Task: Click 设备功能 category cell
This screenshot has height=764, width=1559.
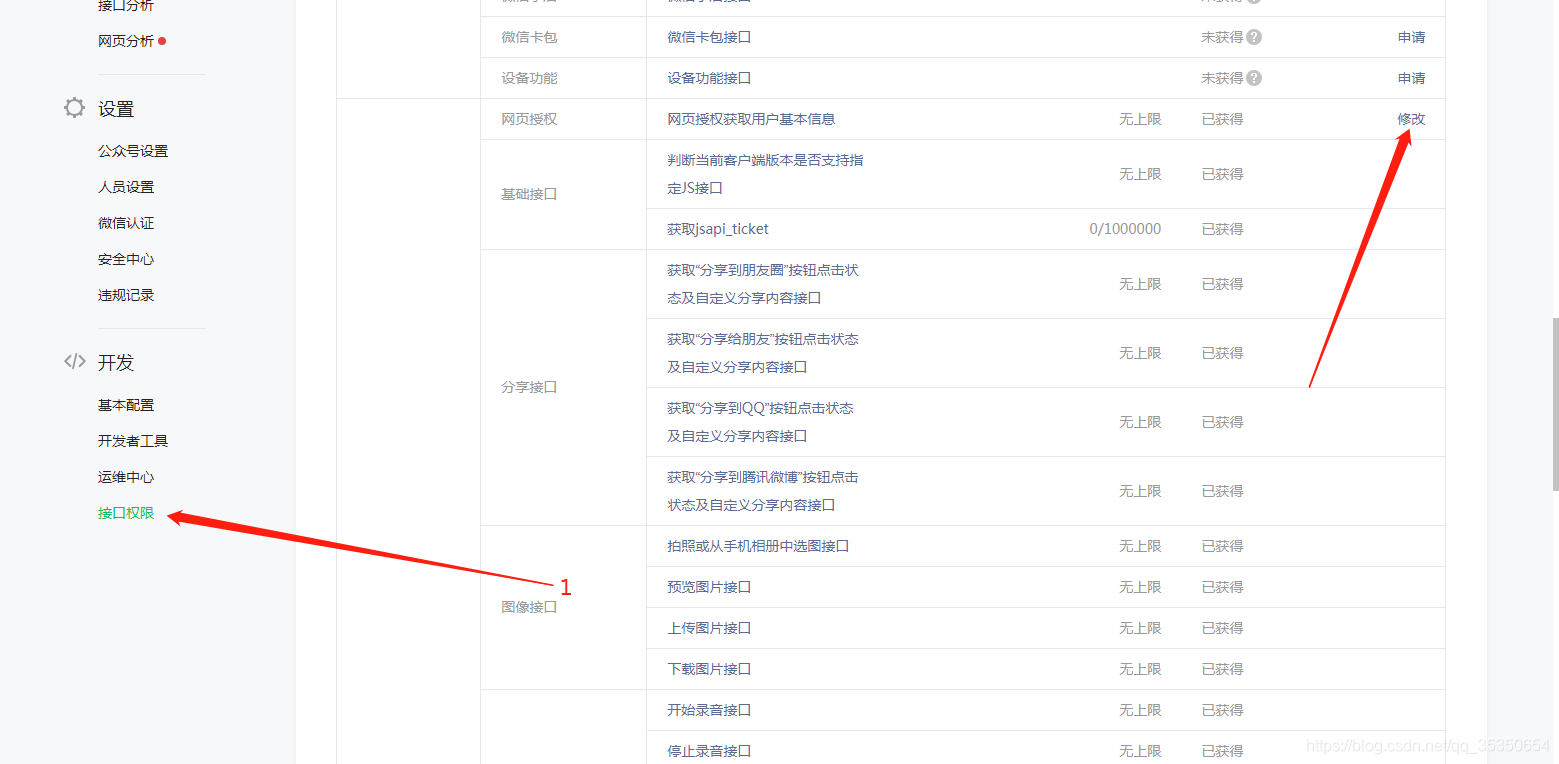Action: 529,78
